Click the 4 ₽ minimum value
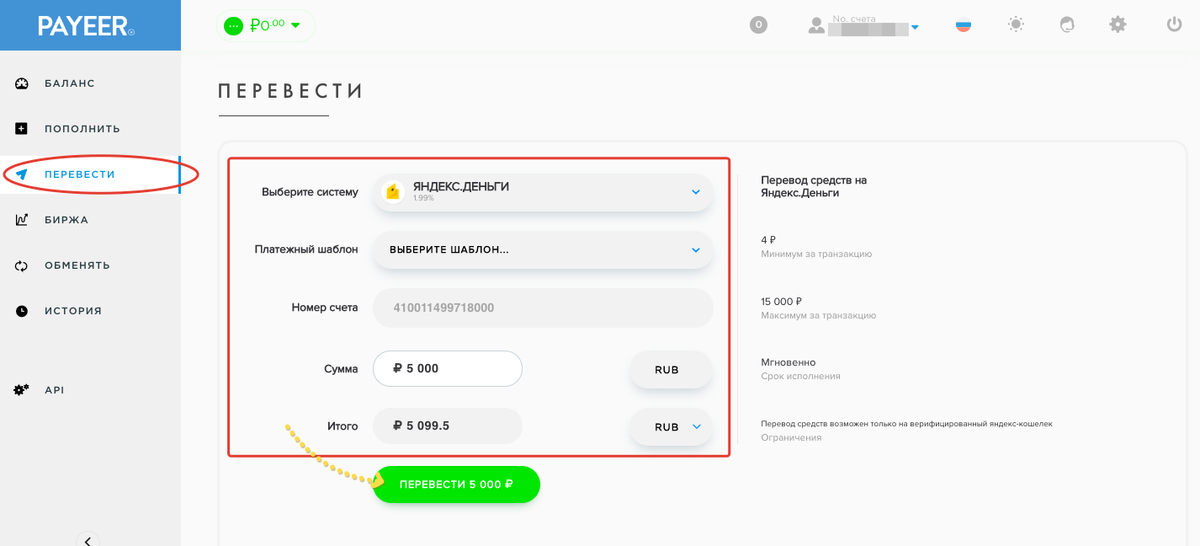This screenshot has height=546, width=1200. click(768, 240)
